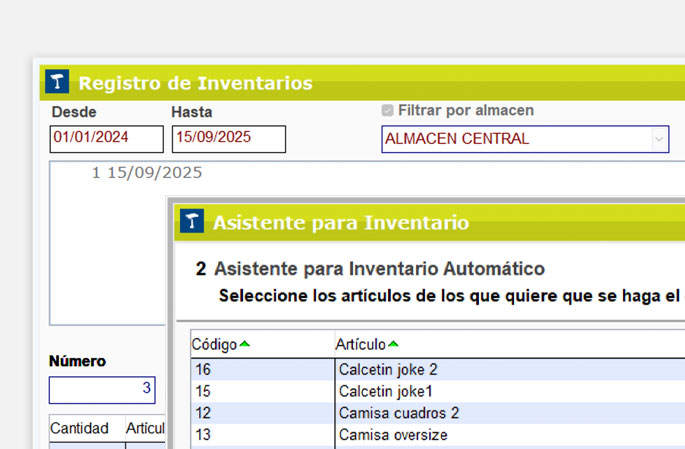Click code cell 15

pos(263,391)
